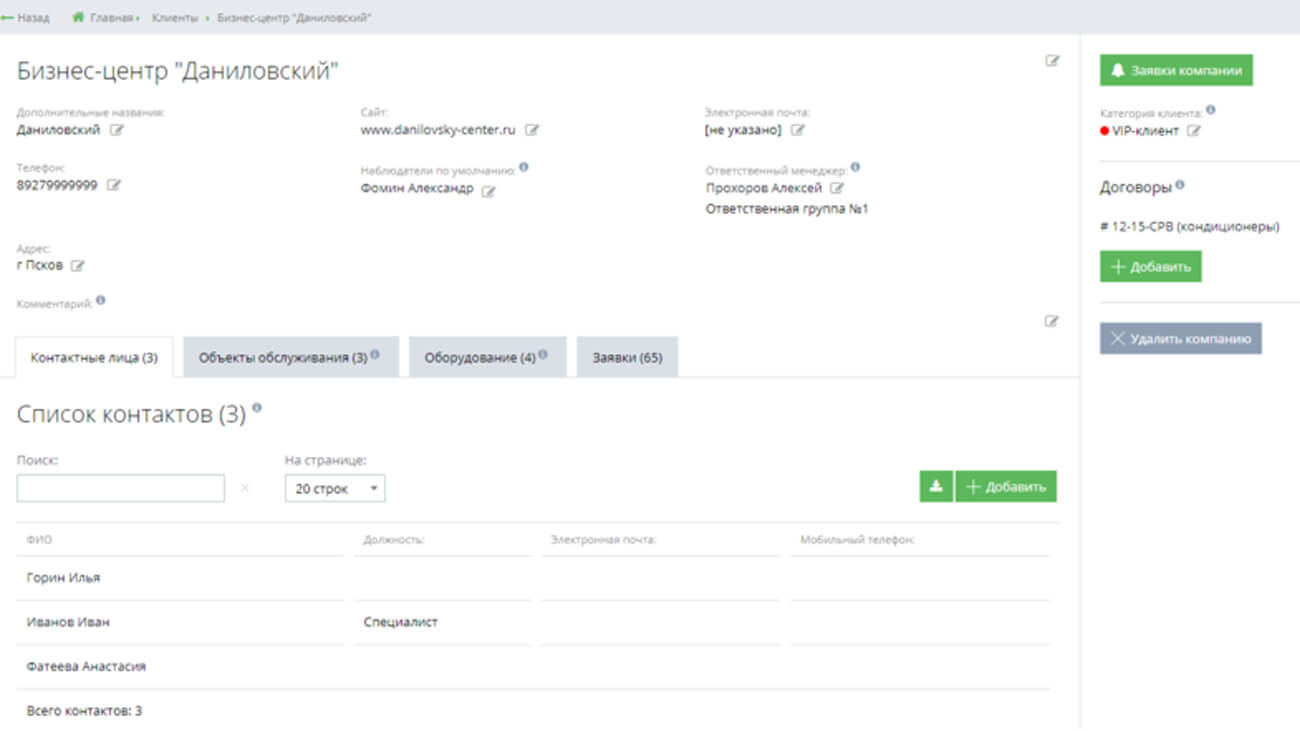Viewport: 1300px width, 731px height.
Task: Switch to 'Объекты обслуживания (3)' tab
Action: [x=290, y=358]
